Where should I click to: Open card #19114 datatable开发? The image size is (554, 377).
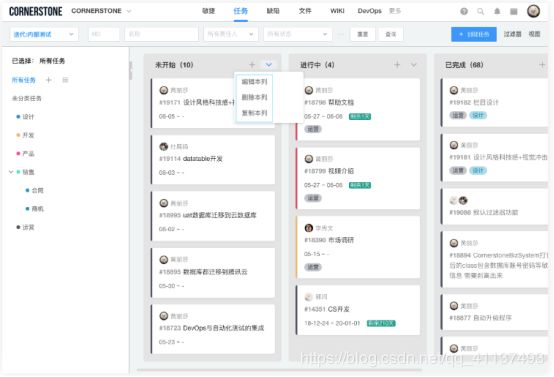click(213, 159)
